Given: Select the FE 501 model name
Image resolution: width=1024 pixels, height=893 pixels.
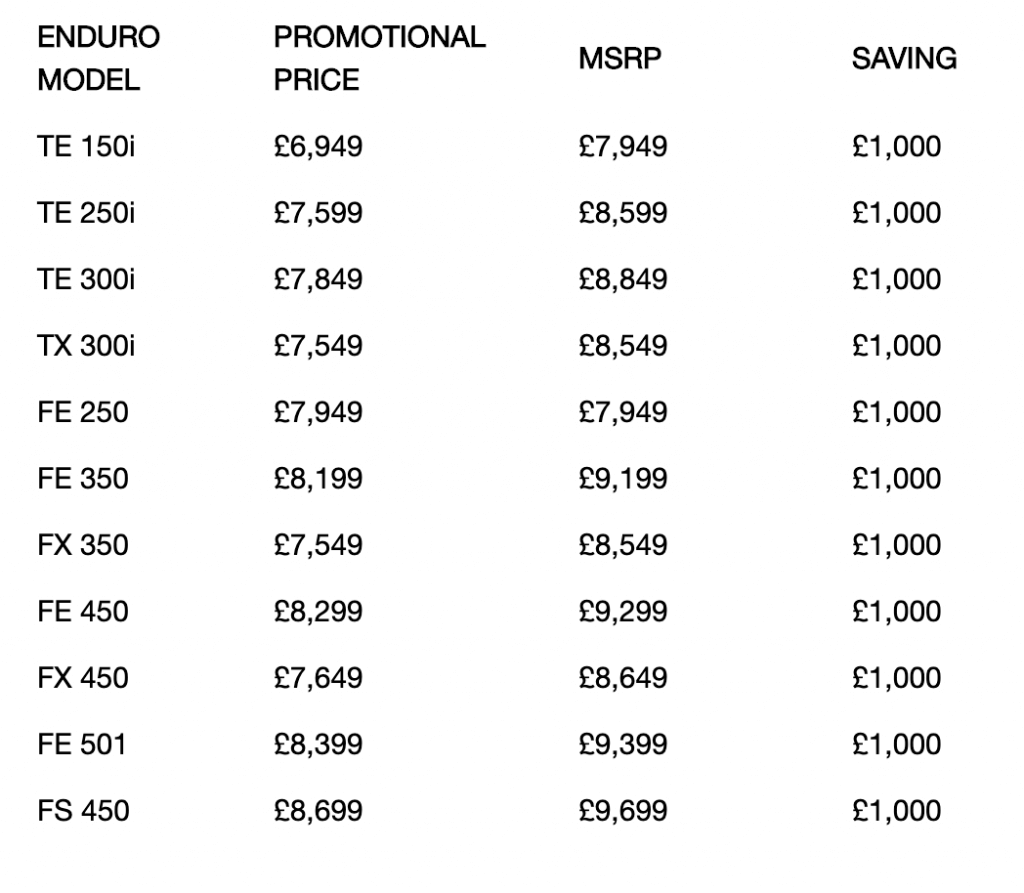Looking at the screenshot, I should coord(82,744).
